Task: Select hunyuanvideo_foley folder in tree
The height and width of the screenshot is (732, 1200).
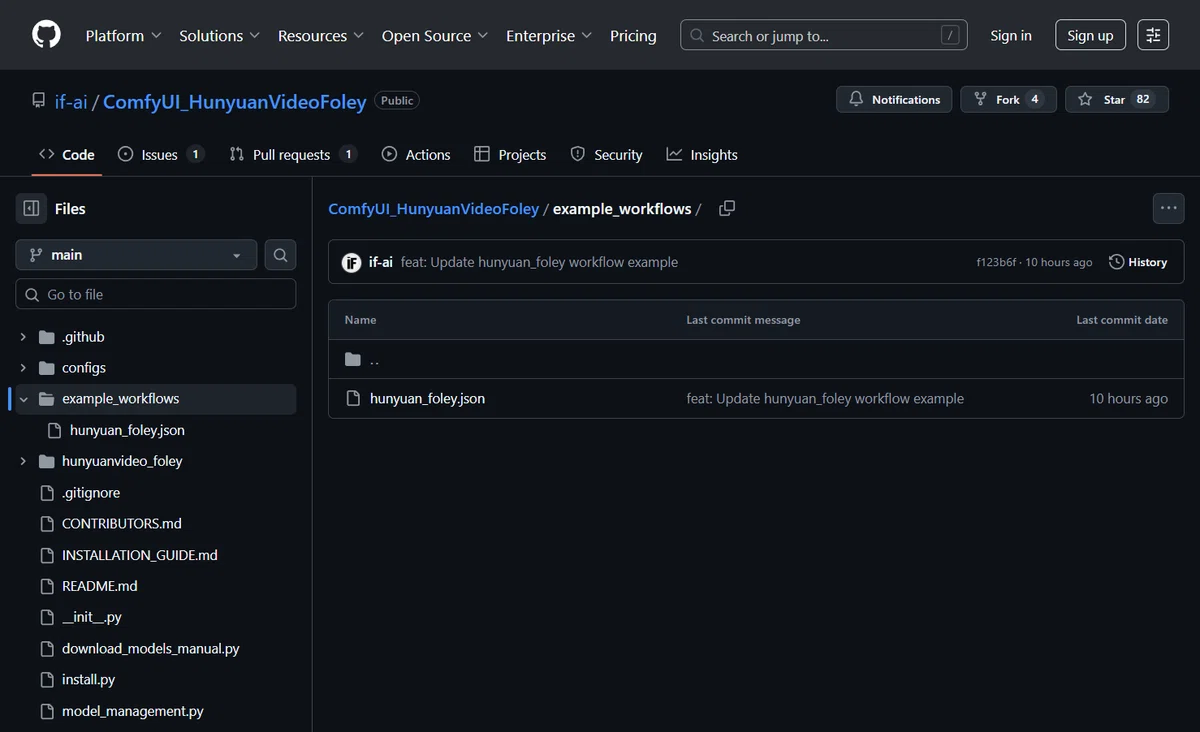Action: point(122,461)
